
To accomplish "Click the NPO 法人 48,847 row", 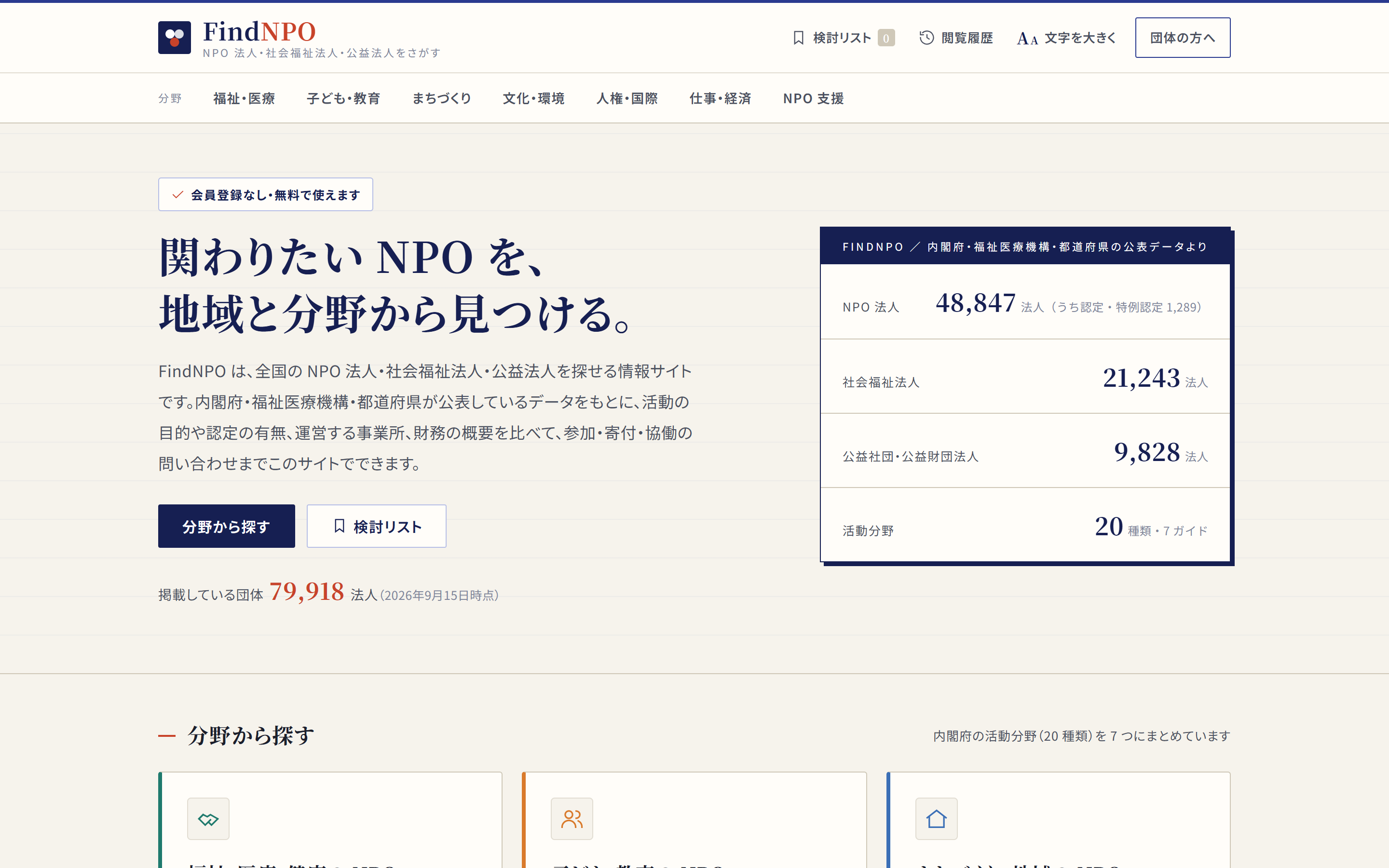I will tap(1025, 302).
